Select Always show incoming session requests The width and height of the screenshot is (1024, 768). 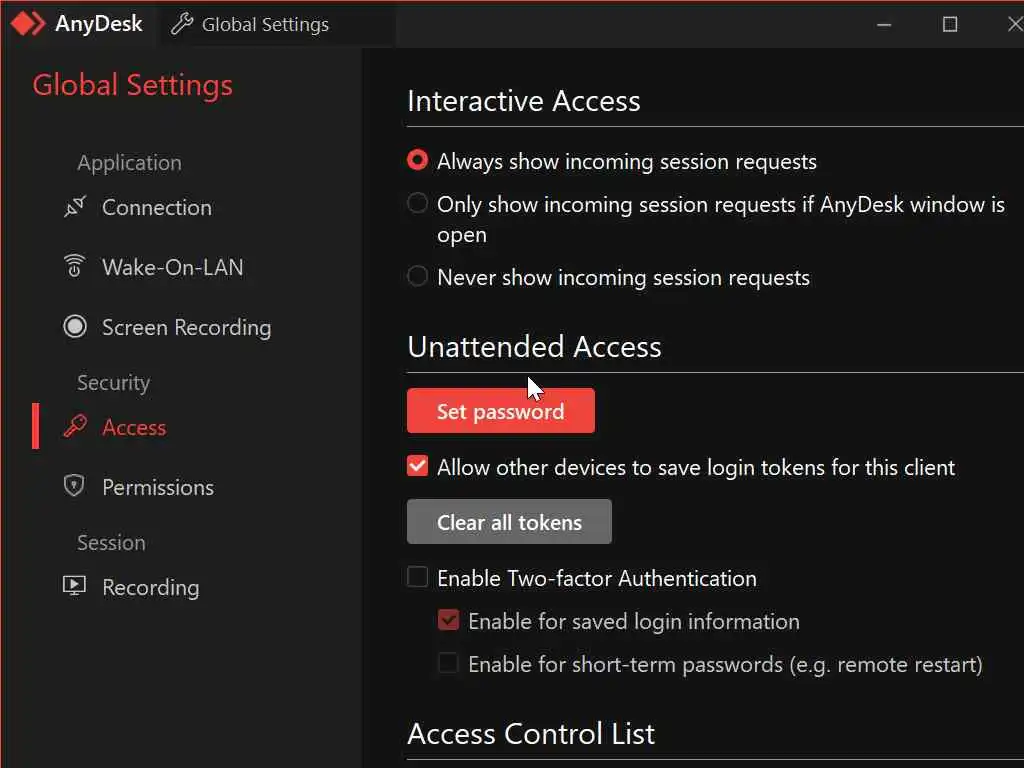418,161
